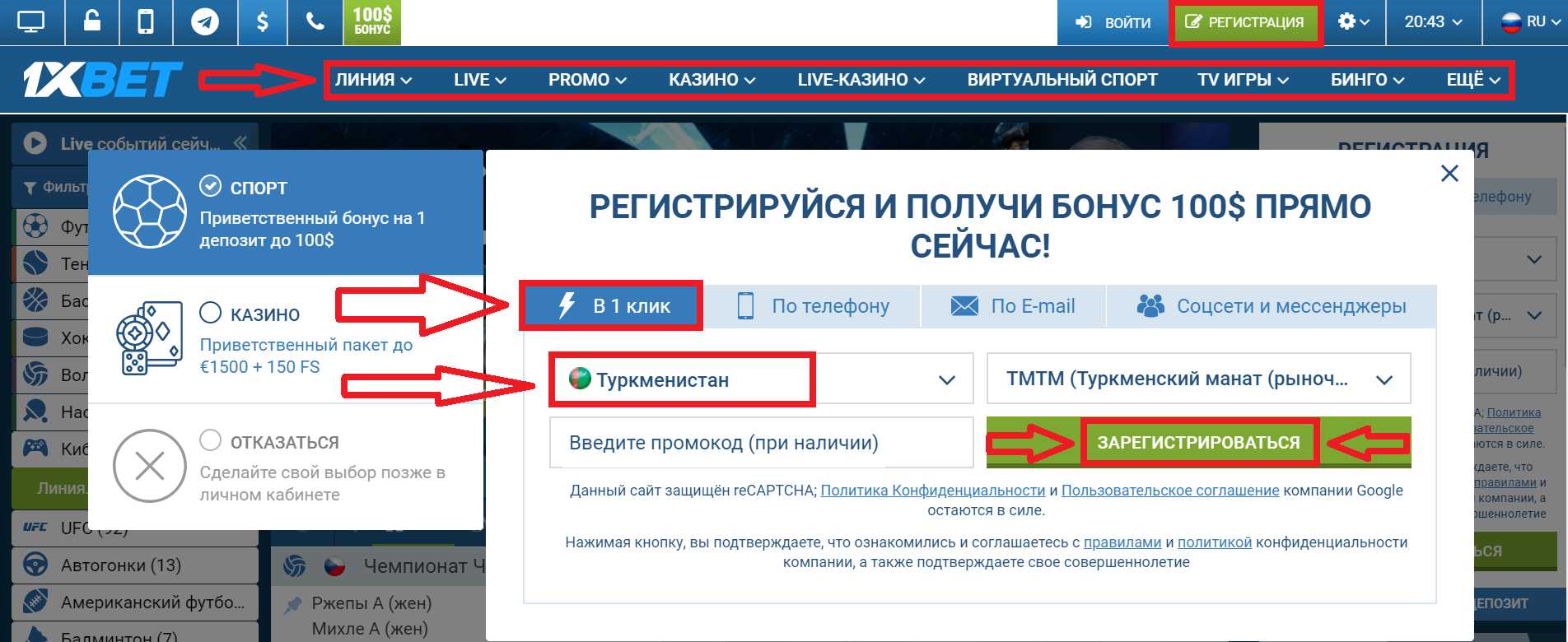Click the Войти login button
Viewport: 1568px width, 642px height.
[1113, 22]
